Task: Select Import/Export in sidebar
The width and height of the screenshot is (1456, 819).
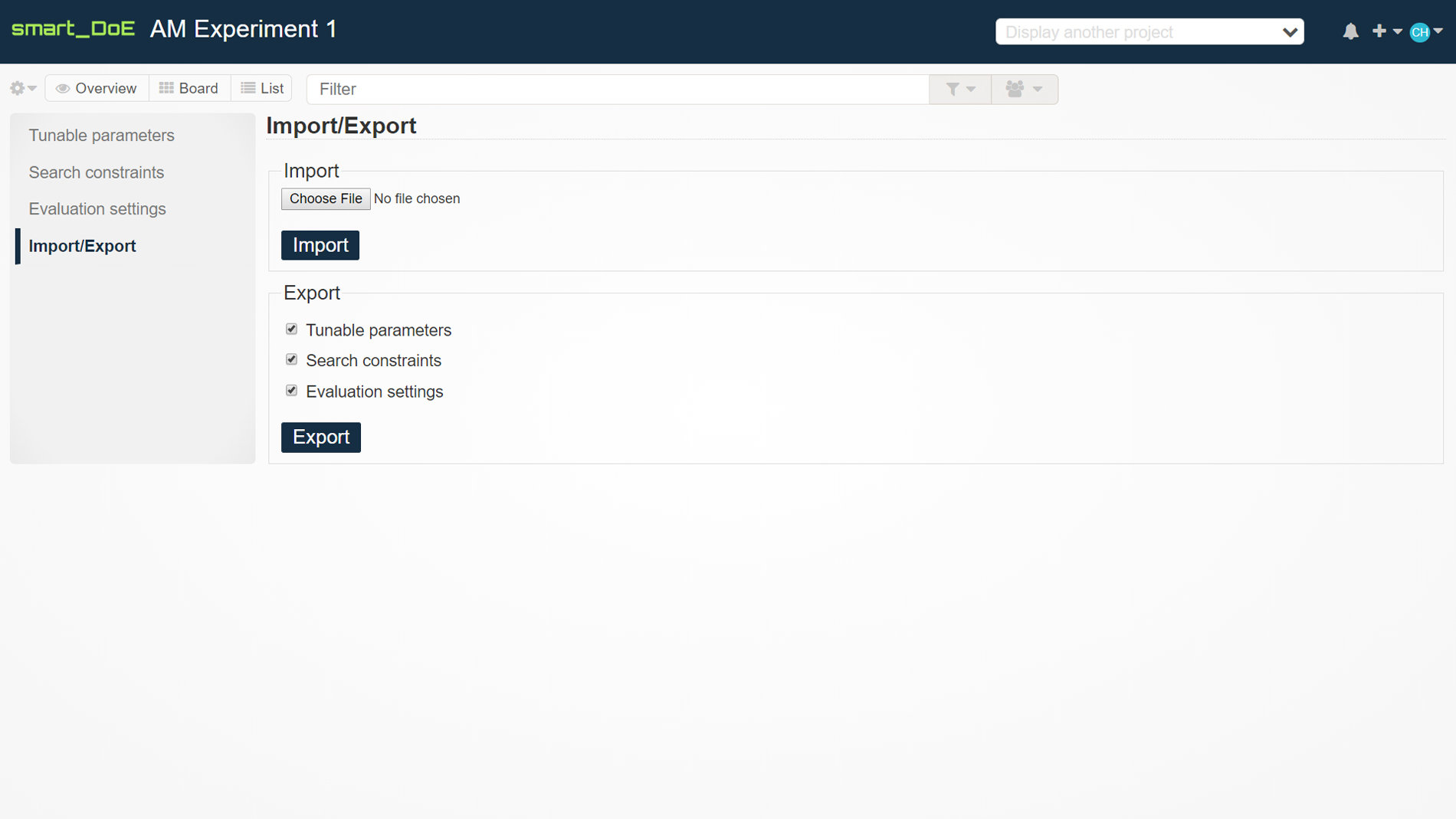Action: coord(82,246)
